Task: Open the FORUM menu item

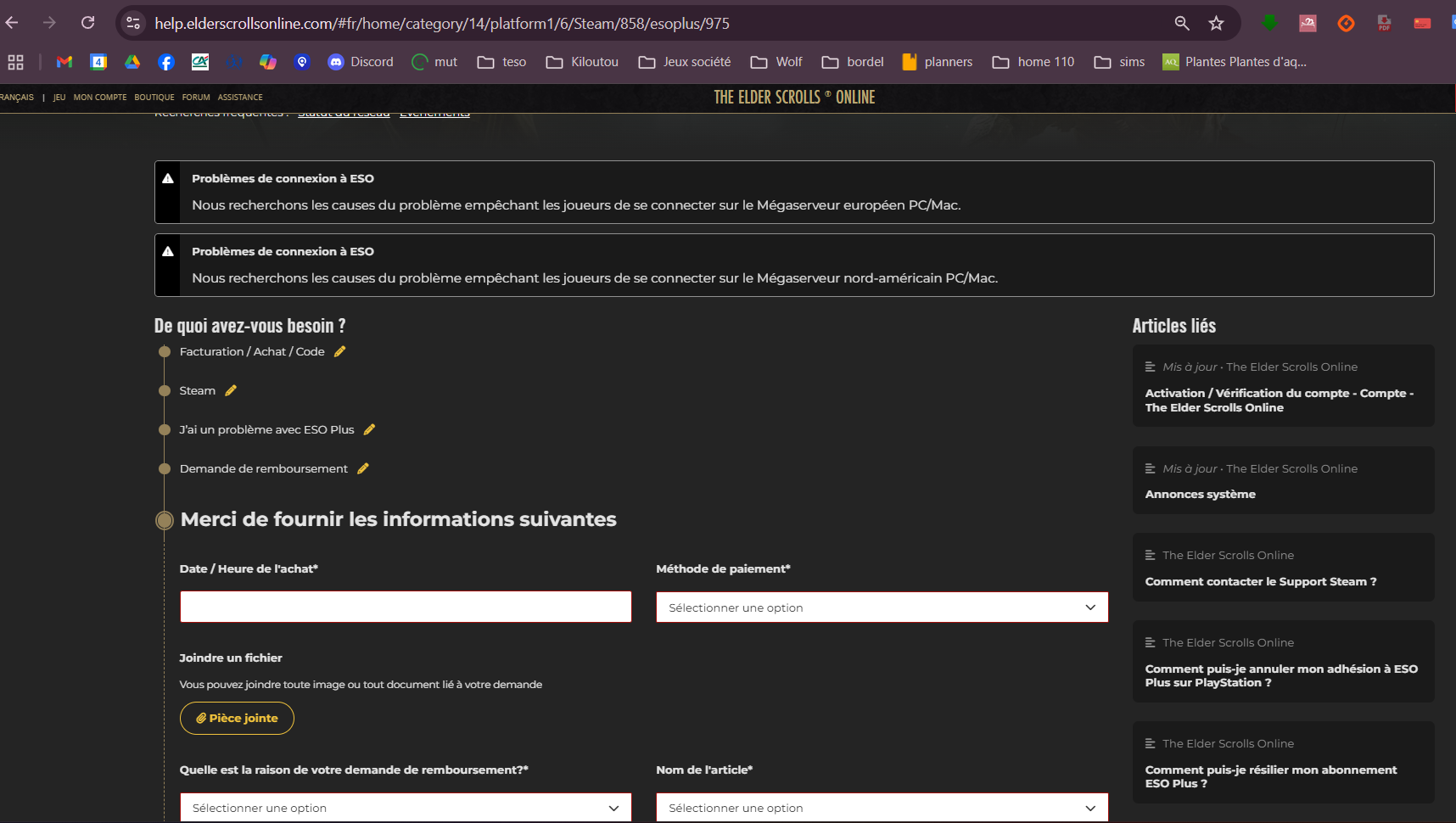Action: tap(196, 98)
